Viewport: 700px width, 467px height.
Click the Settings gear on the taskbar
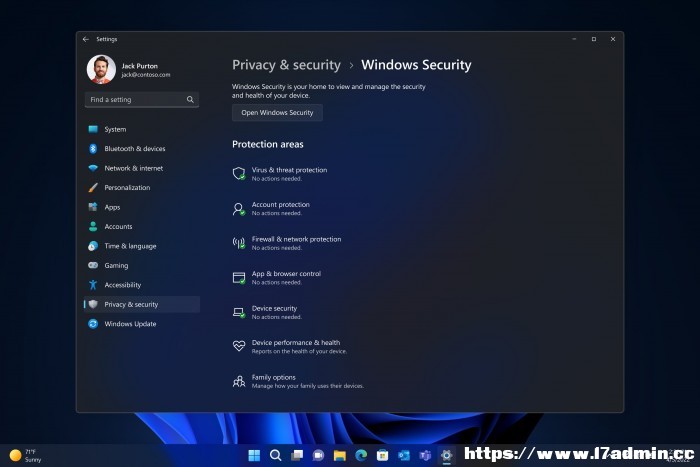(x=446, y=455)
